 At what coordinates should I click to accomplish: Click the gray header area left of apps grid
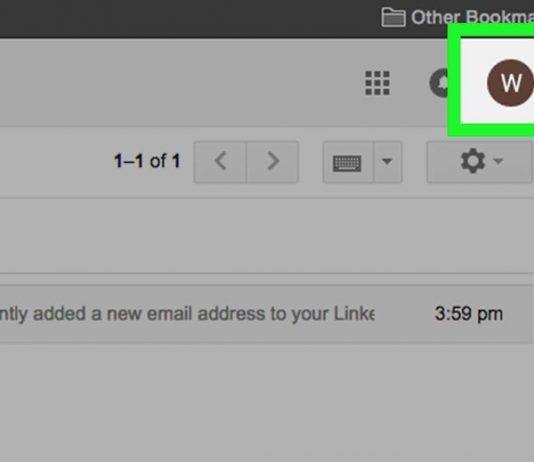coord(177,83)
